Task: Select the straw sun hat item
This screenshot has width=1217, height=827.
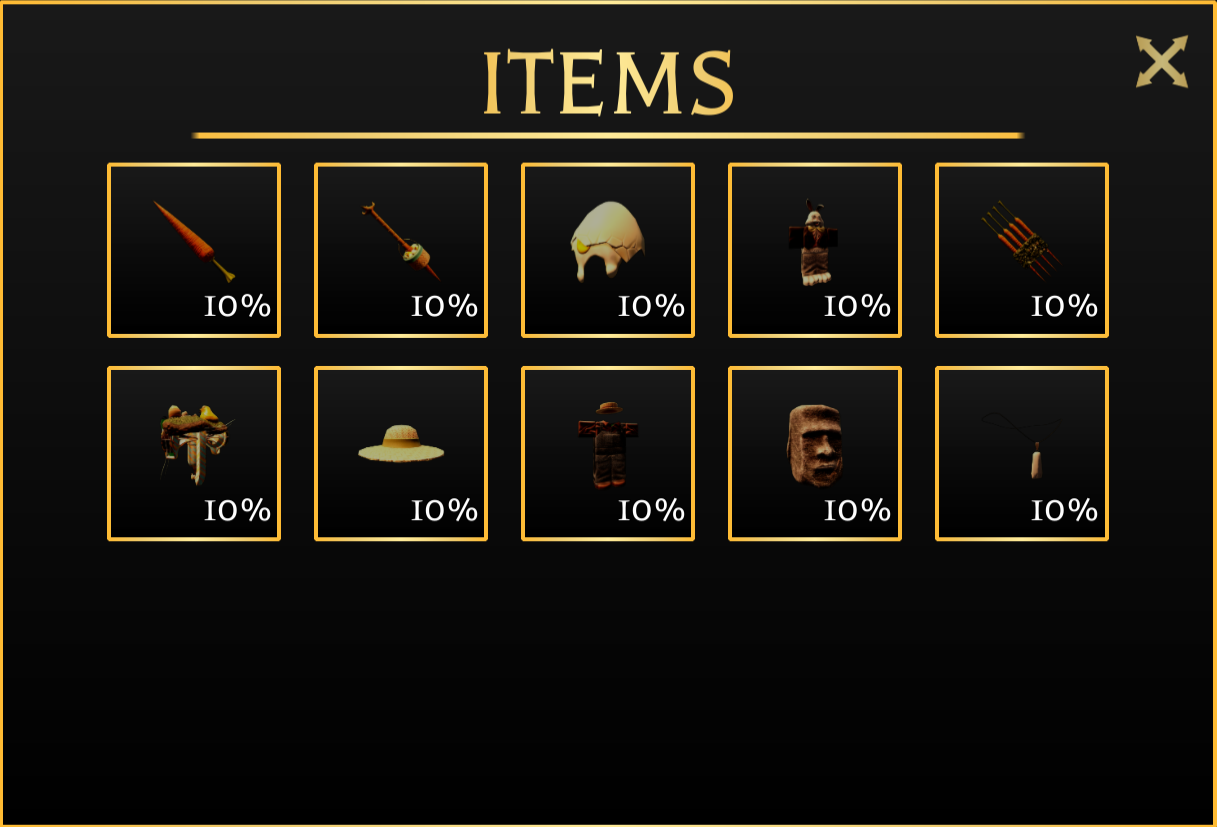Action: tap(401, 454)
